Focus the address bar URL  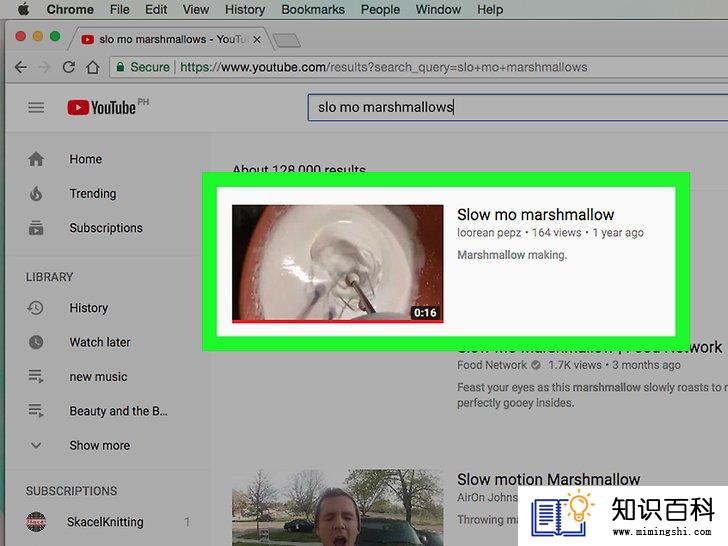(384, 67)
